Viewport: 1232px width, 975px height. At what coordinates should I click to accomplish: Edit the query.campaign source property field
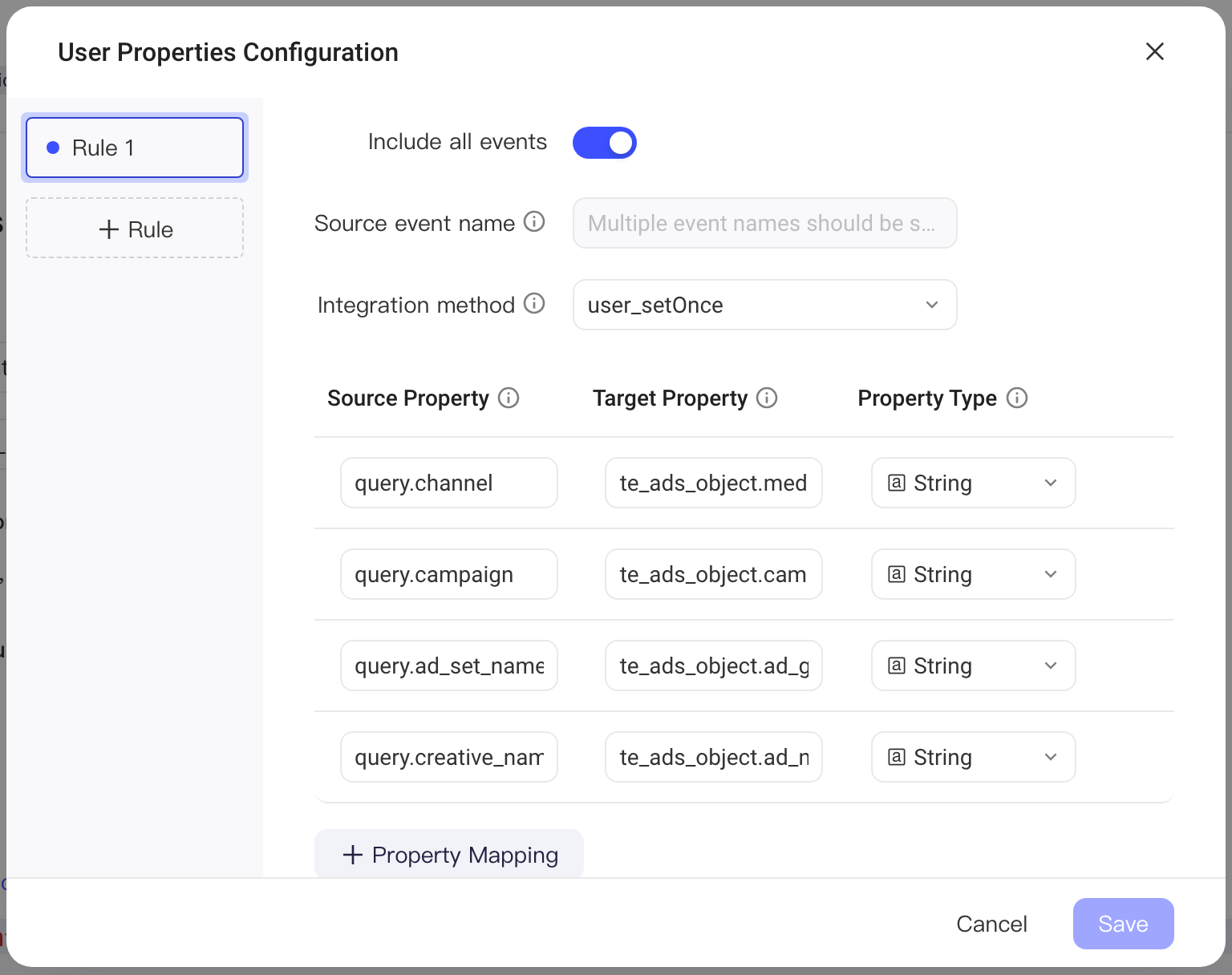pyautogui.click(x=449, y=574)
